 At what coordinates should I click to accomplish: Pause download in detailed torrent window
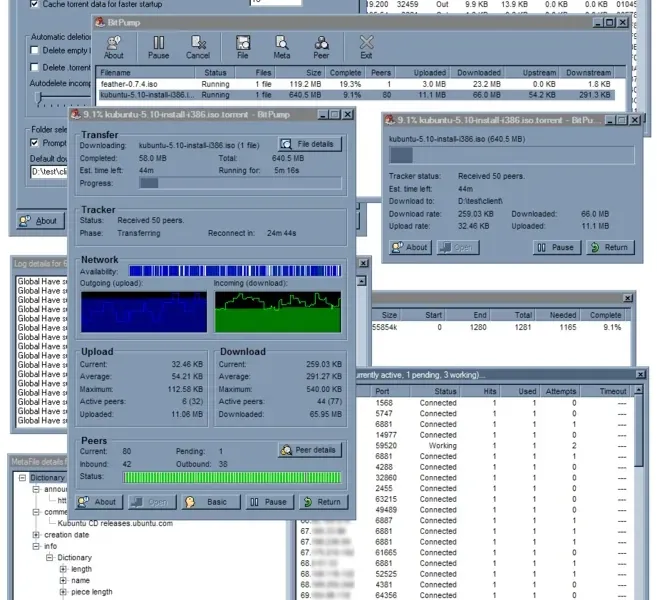coord(269,502)
